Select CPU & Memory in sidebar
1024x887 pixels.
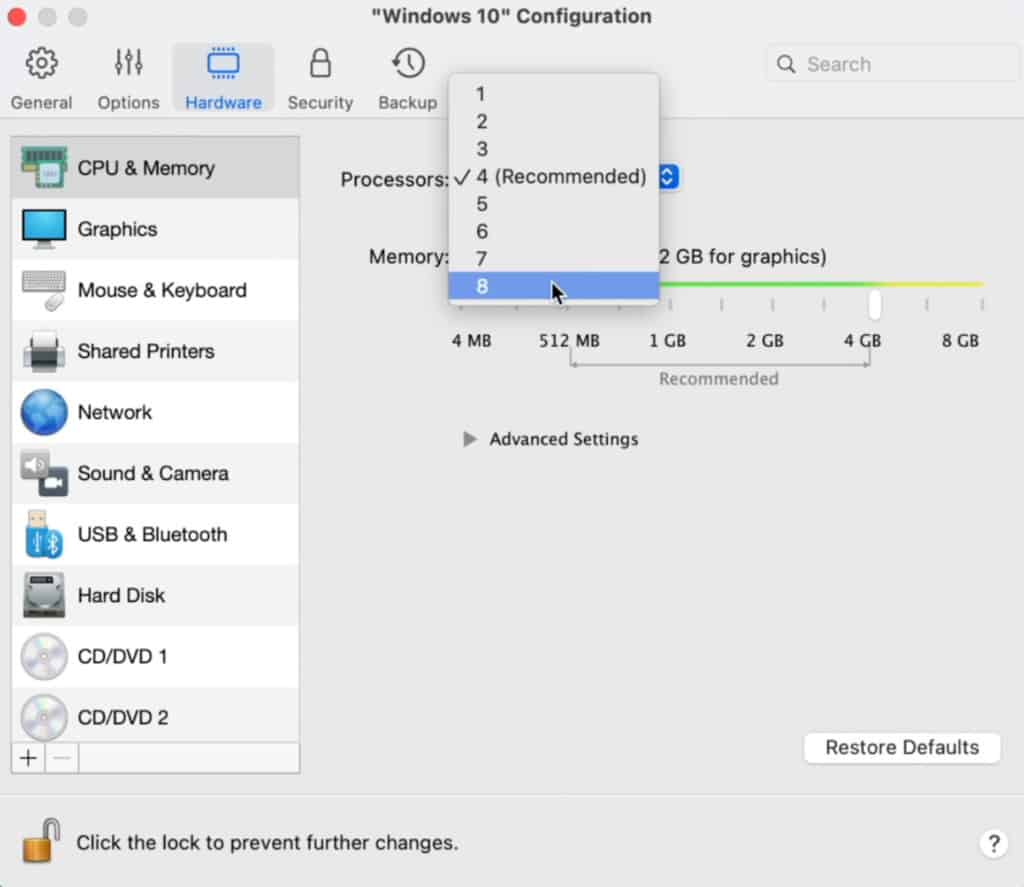coord(155,168)
